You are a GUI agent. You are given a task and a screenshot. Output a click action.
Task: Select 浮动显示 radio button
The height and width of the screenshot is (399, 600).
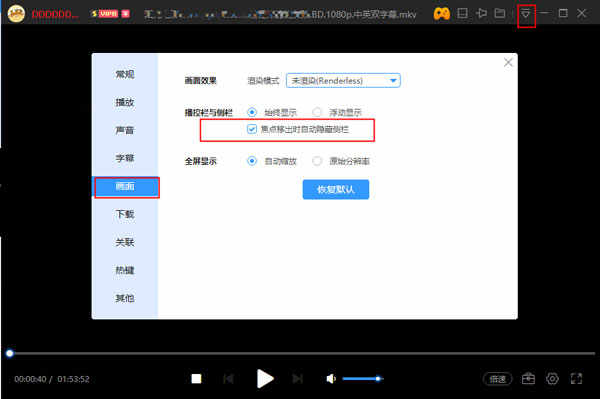pos(317,112)
